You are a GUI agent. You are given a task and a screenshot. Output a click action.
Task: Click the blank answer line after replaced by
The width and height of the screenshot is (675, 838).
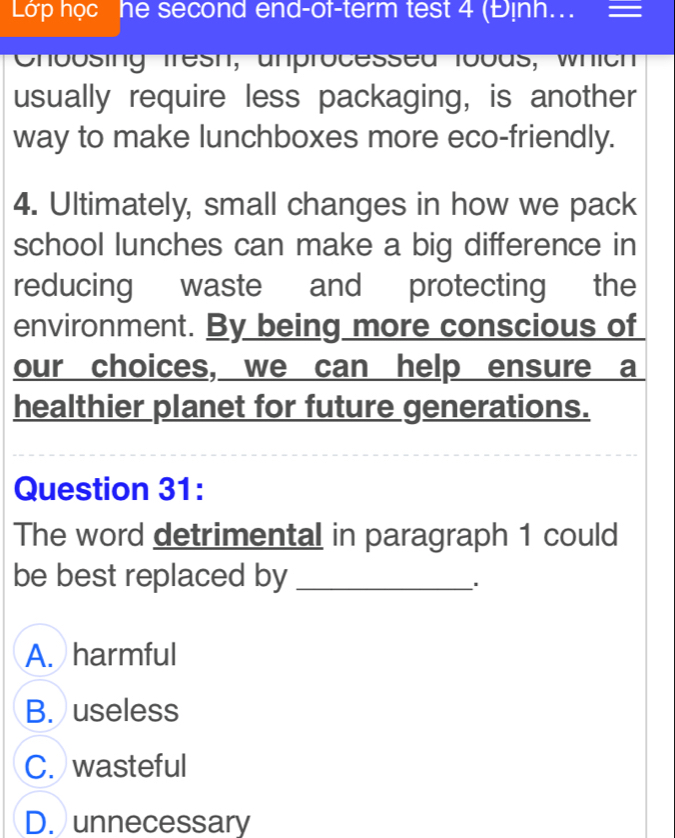(386, 585)
